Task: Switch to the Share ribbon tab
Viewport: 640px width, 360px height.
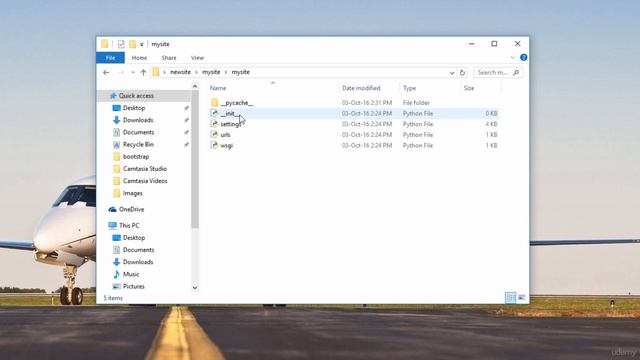Action: coord(169,58)
